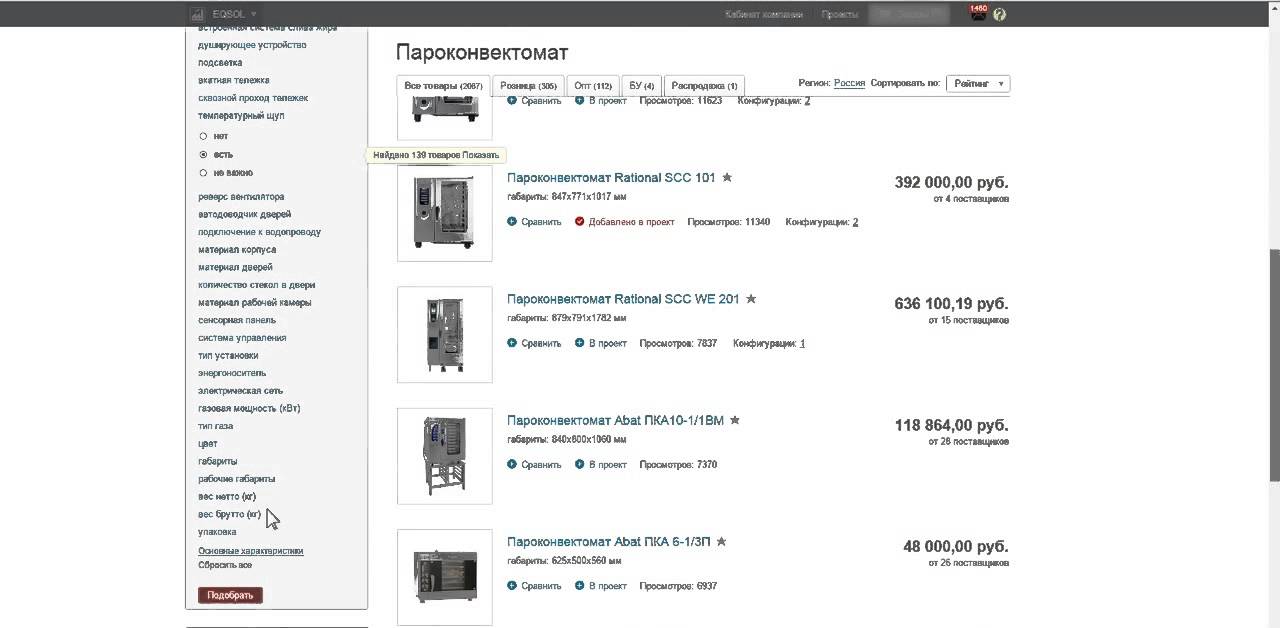This screenshot has width=1280, height=628.
Task: Click 'от 15 поставщиков' under Rational SCC WE 201
Action: click(x=968, y=320)
